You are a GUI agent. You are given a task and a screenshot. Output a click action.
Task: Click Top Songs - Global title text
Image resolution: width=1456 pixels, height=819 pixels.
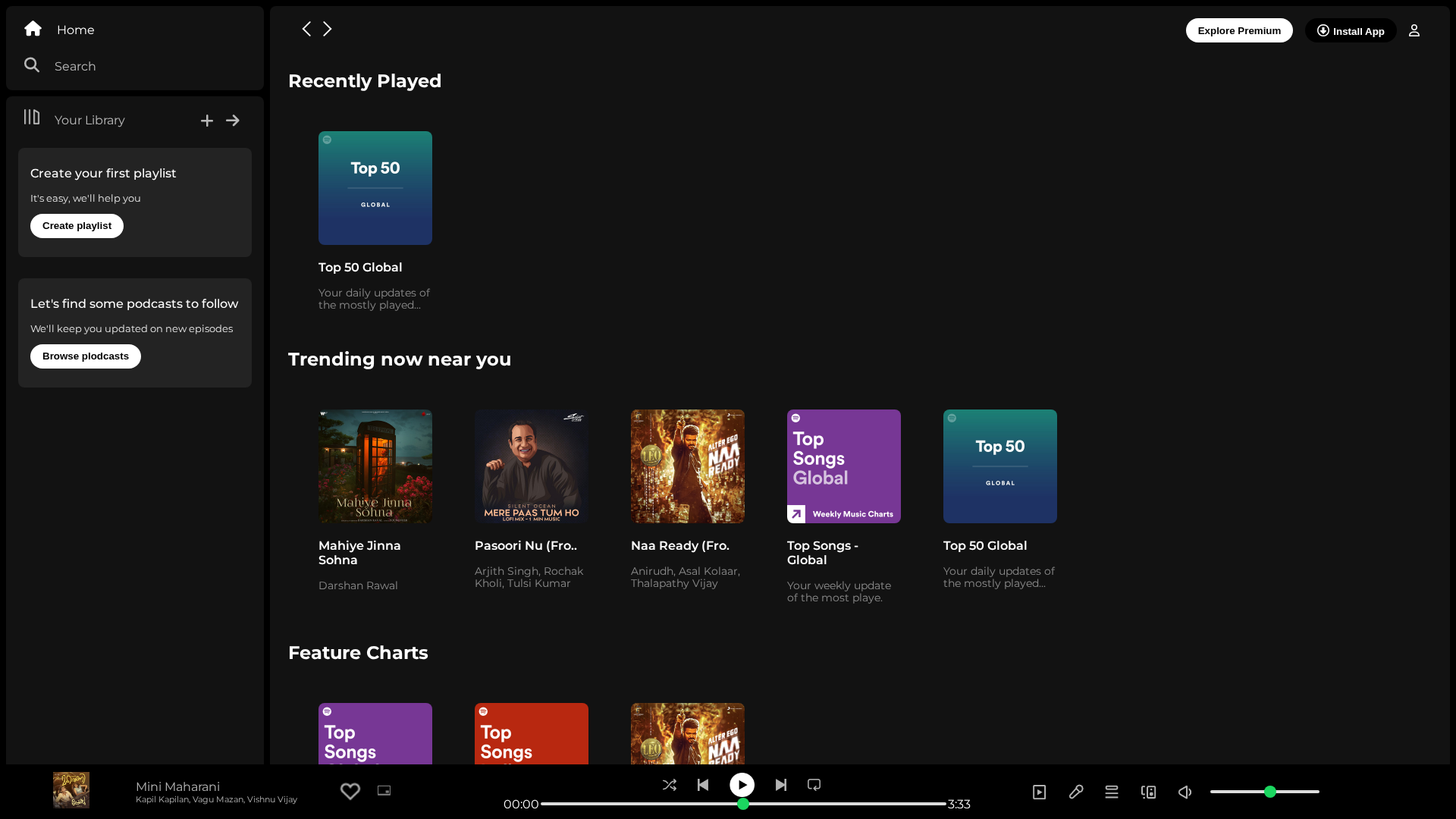pyautogui.click(x=823, y=553)
